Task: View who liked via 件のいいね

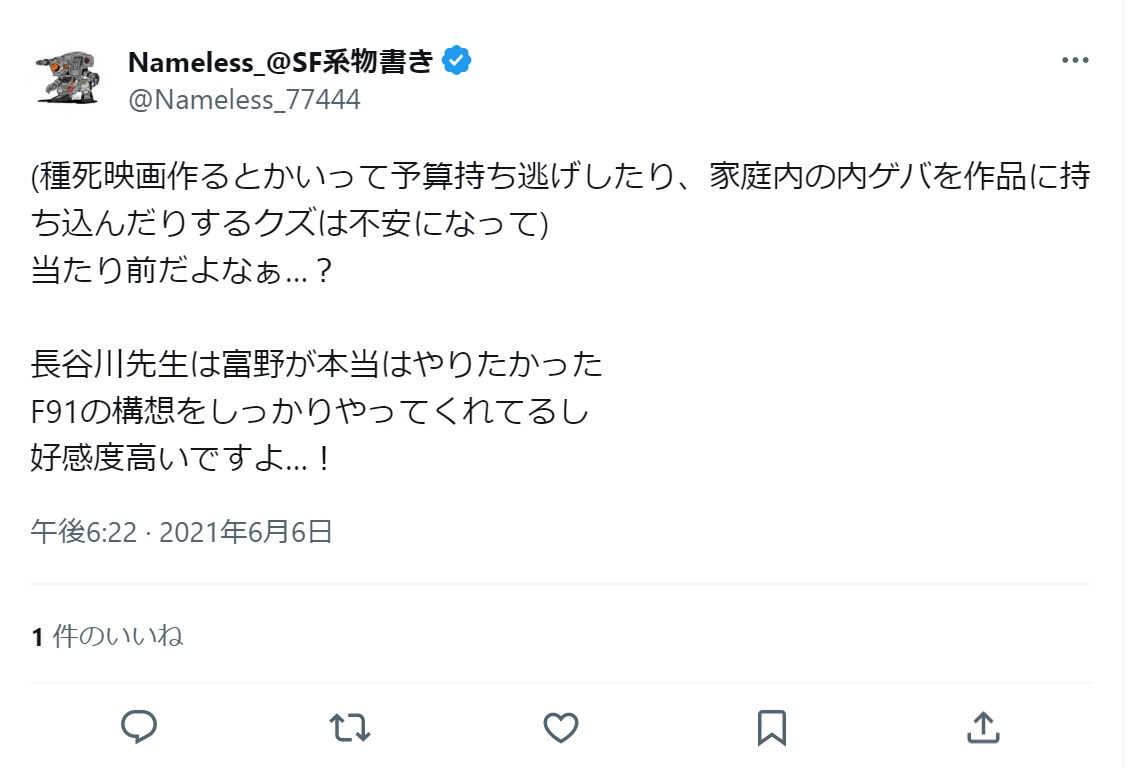Action: (x=118, y=636)
